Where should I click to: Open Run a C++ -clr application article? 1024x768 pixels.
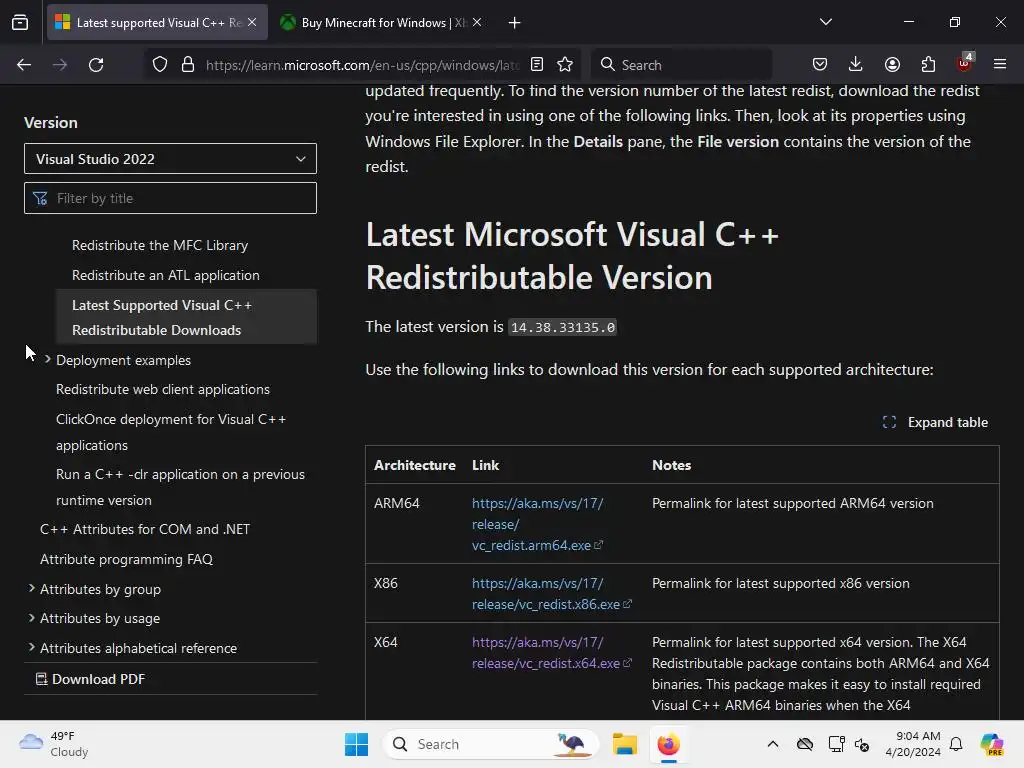(x=180, y=487)
